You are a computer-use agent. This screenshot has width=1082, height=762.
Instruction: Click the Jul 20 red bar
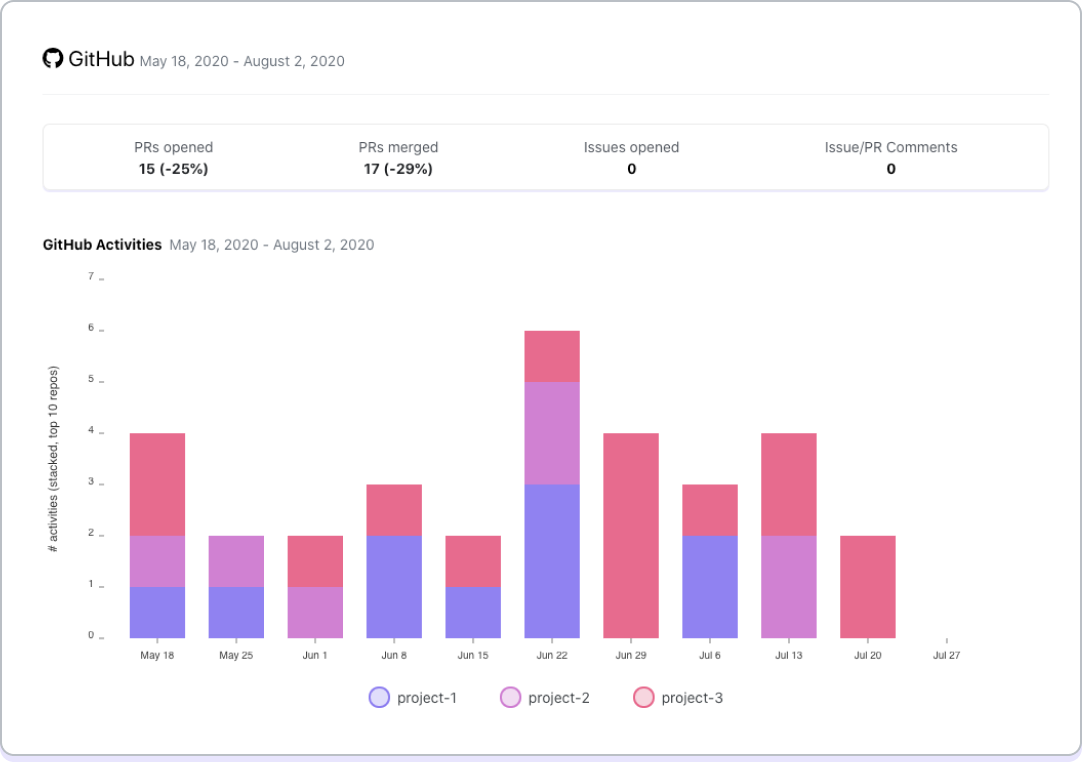(867, 586)
